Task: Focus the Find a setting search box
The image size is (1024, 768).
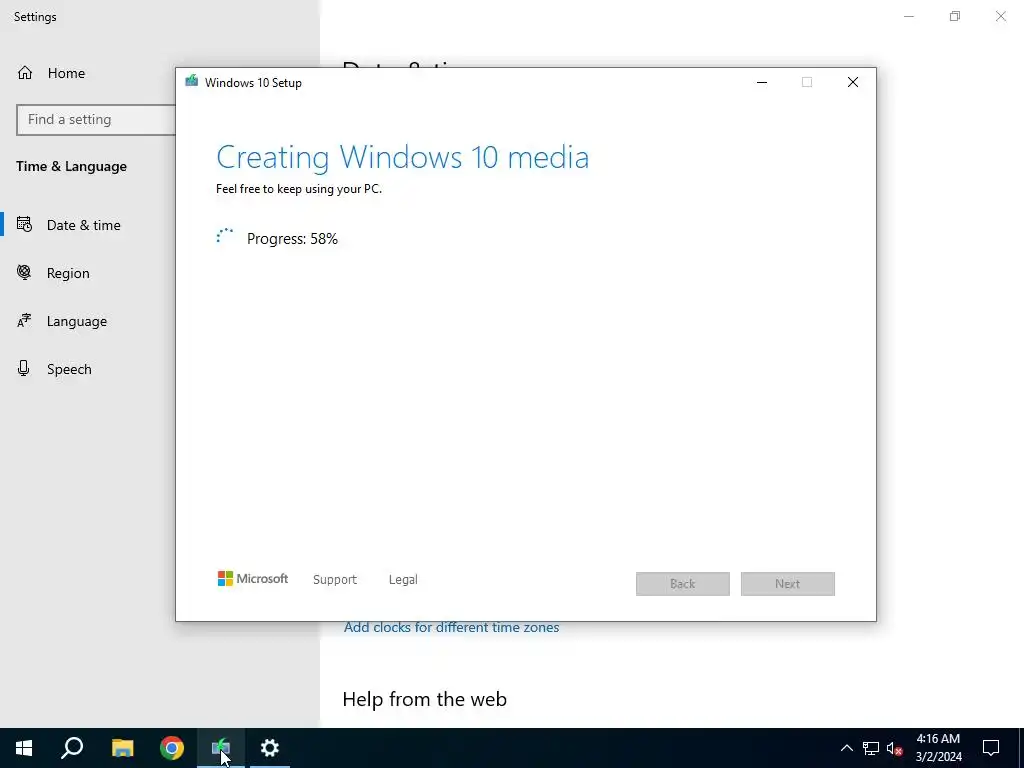Action: pyautogui.click(x=96, y=120)
